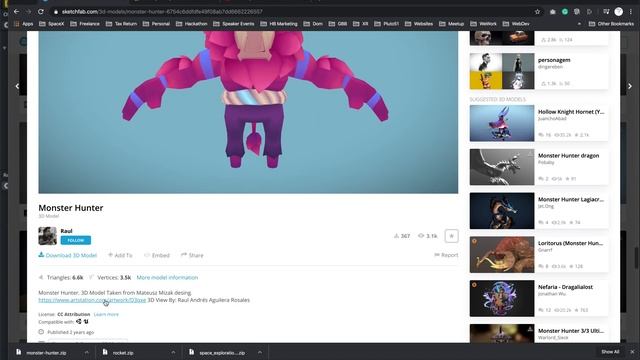Show the previous model with left arrow
Image resolution: width=640 pixels, height=360 pixels.
pos(17,86)
